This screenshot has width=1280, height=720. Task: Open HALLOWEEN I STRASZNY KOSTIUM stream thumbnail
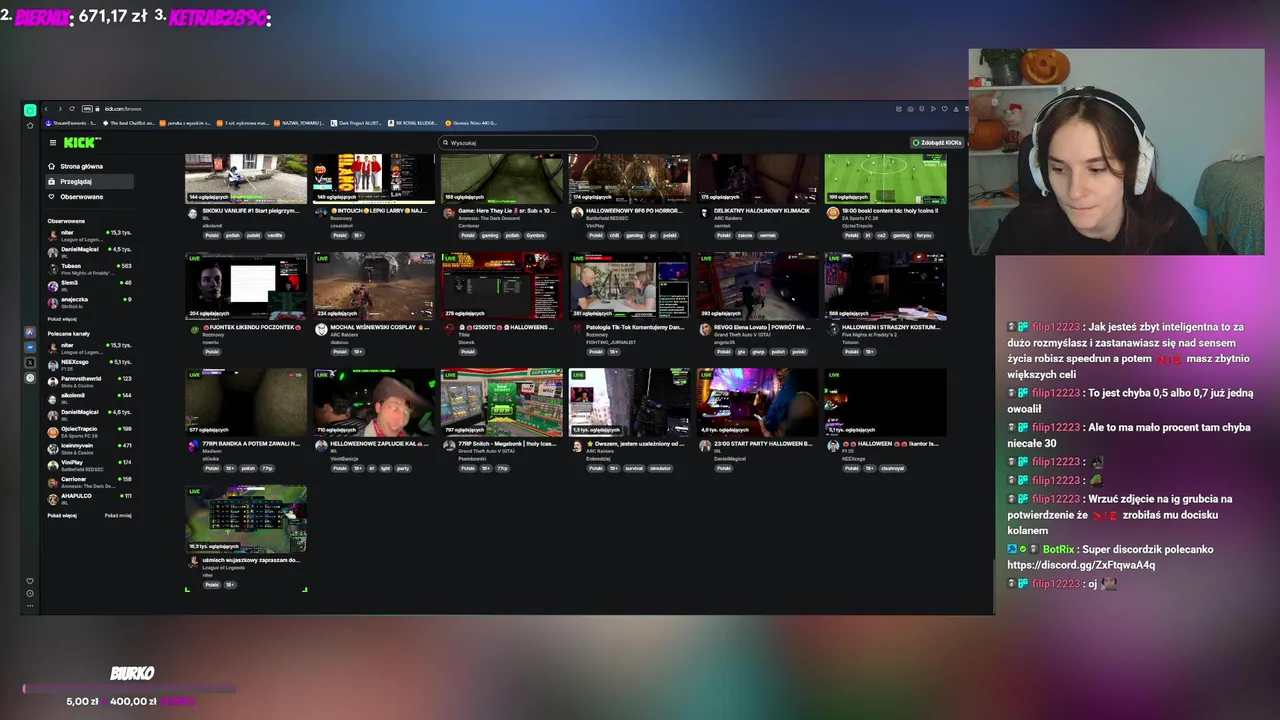(885, 286)
